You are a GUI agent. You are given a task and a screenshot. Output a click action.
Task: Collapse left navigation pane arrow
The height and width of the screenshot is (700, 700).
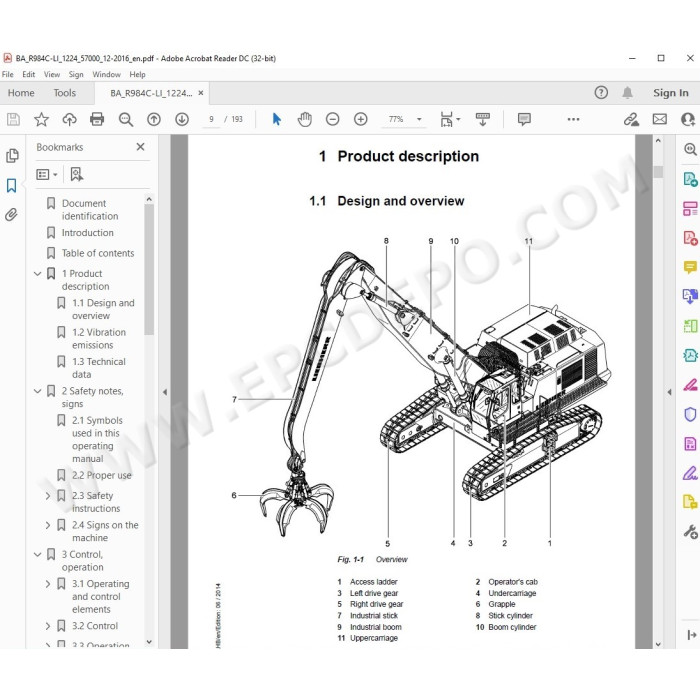pos(165,392)
